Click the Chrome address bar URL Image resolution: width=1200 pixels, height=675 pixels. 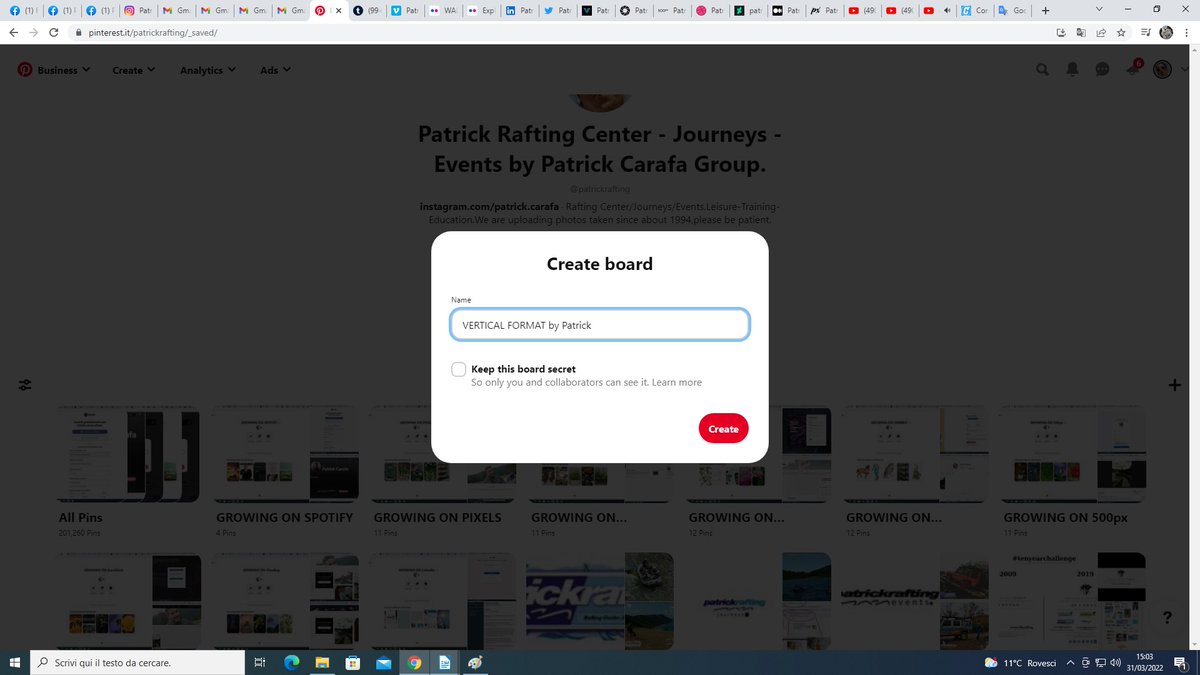pyautogui.click(x=154, y=32)
